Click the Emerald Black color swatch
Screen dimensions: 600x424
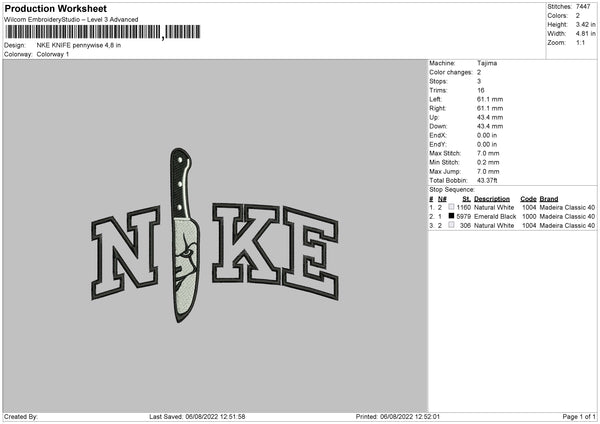[x=451, y=216]
